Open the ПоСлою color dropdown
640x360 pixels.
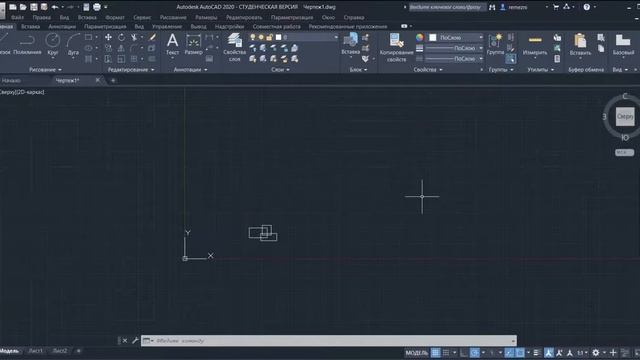coord(481,37)
